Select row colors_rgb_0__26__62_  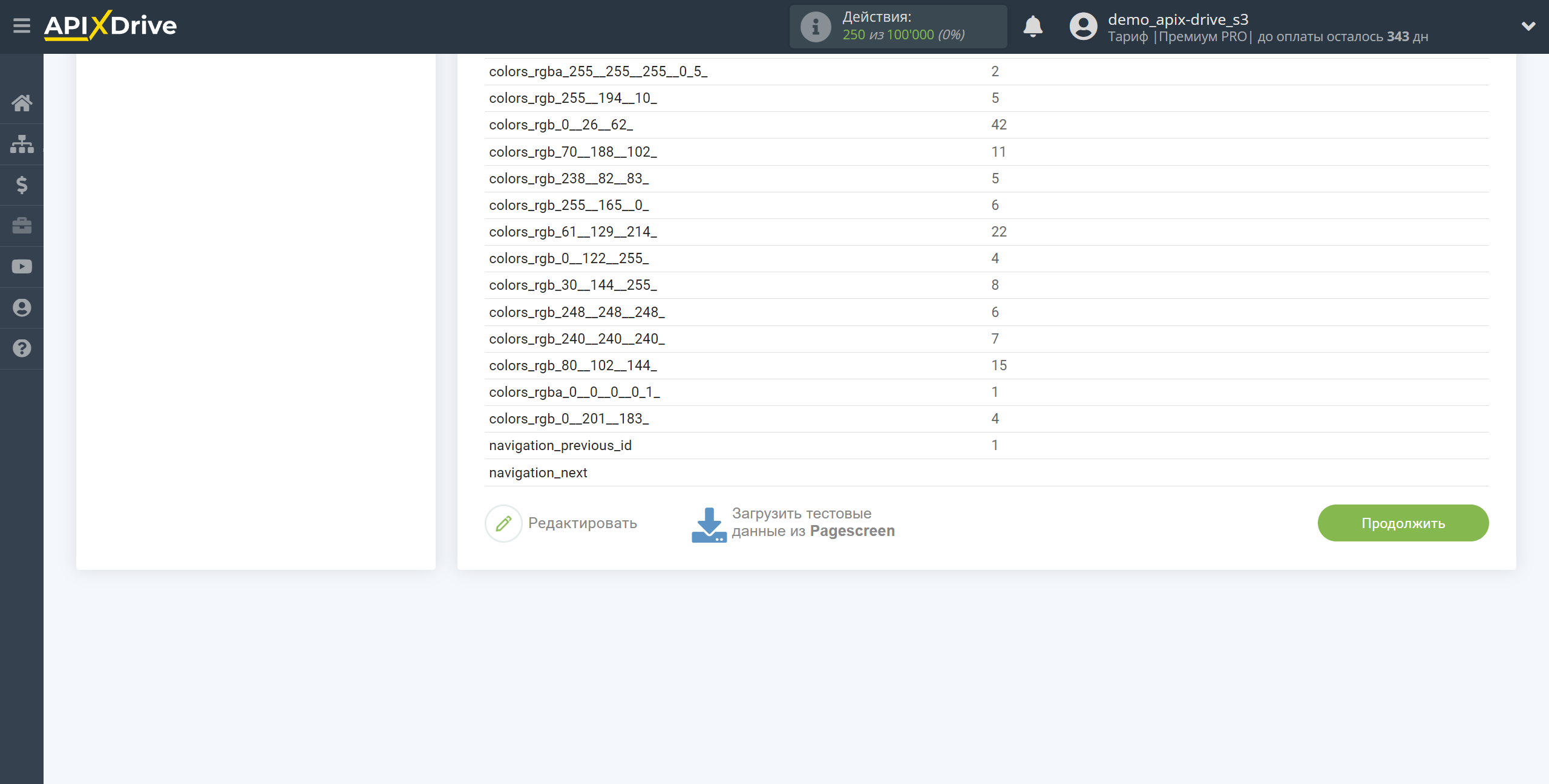click(986, 125)
